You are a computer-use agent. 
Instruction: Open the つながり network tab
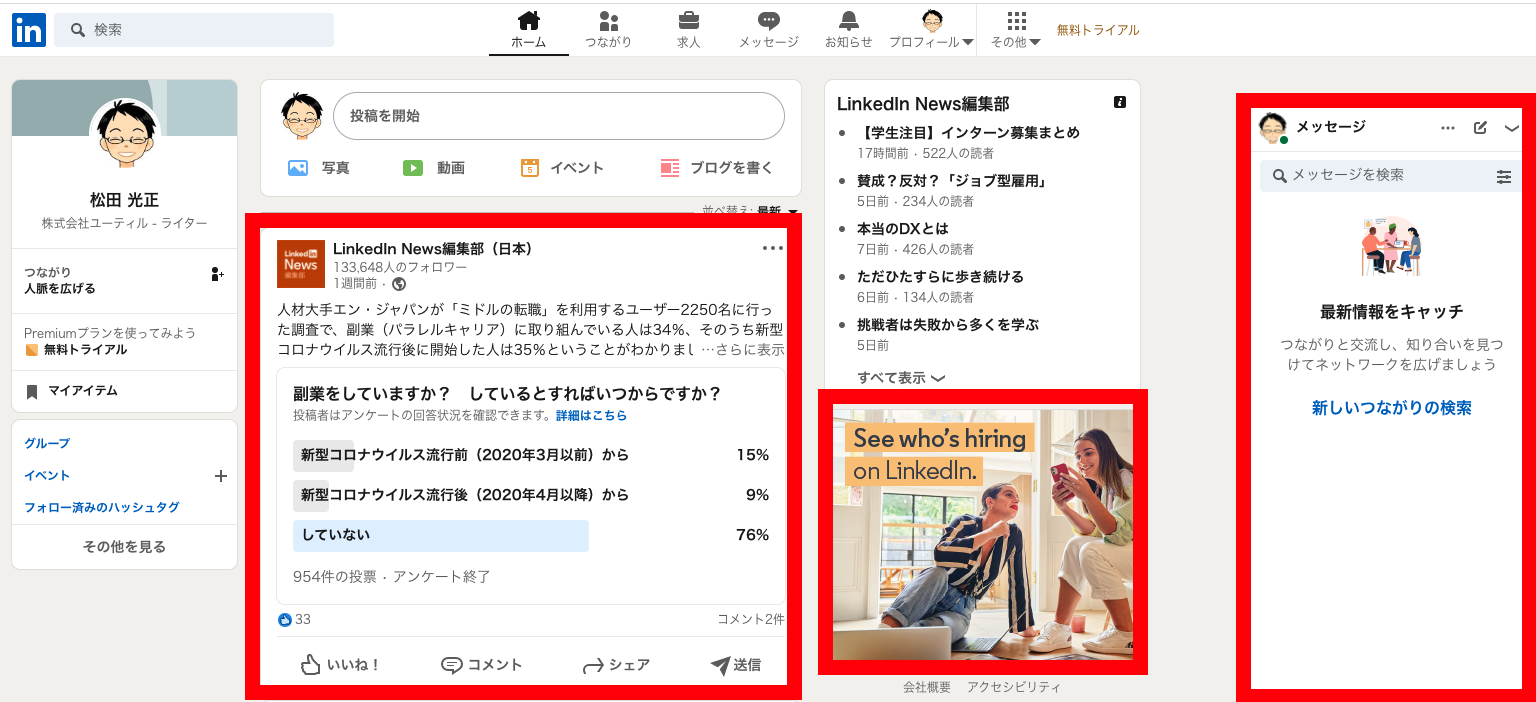[x=609, y=30]
